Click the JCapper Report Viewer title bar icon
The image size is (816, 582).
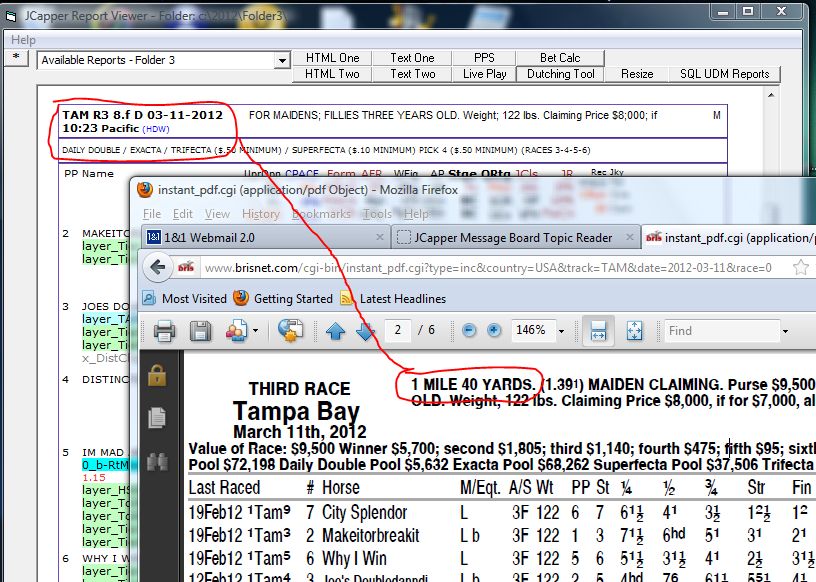point(11,17)
